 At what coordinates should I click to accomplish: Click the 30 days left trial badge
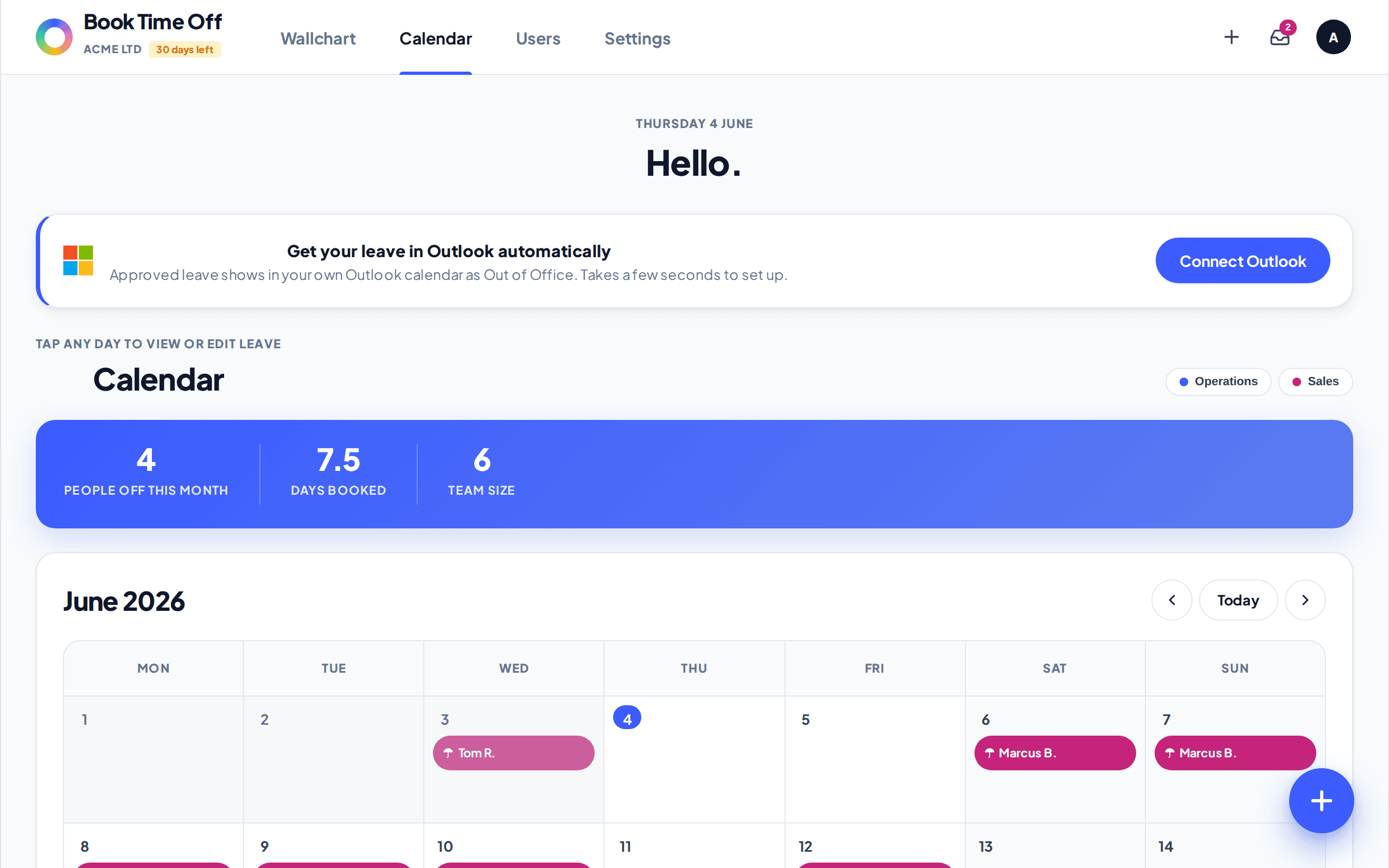click(184, 49)
